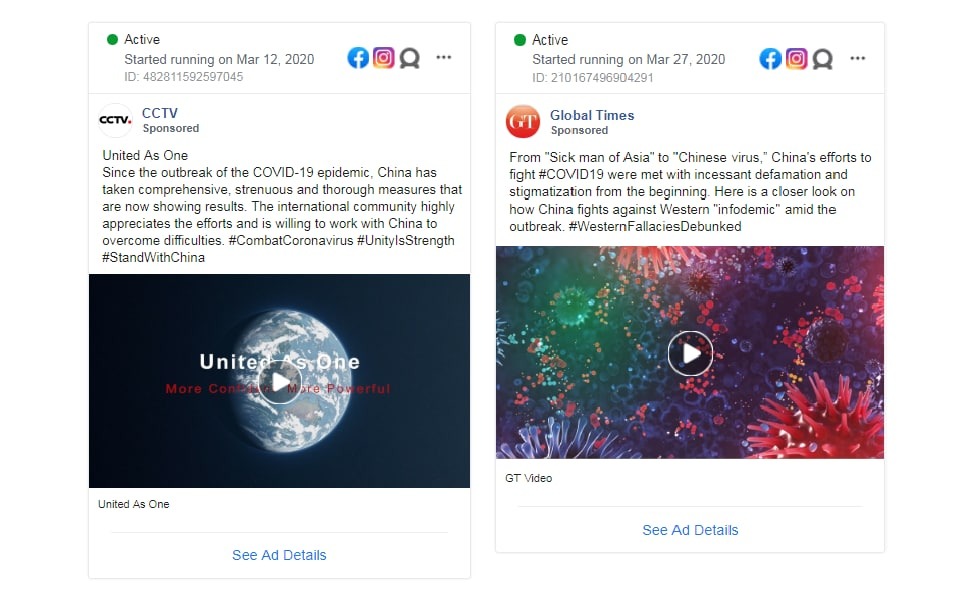Screen dimensions: 966x604
Task: Click Audience Network icon on Global Times ad
Action: (822, 59)
